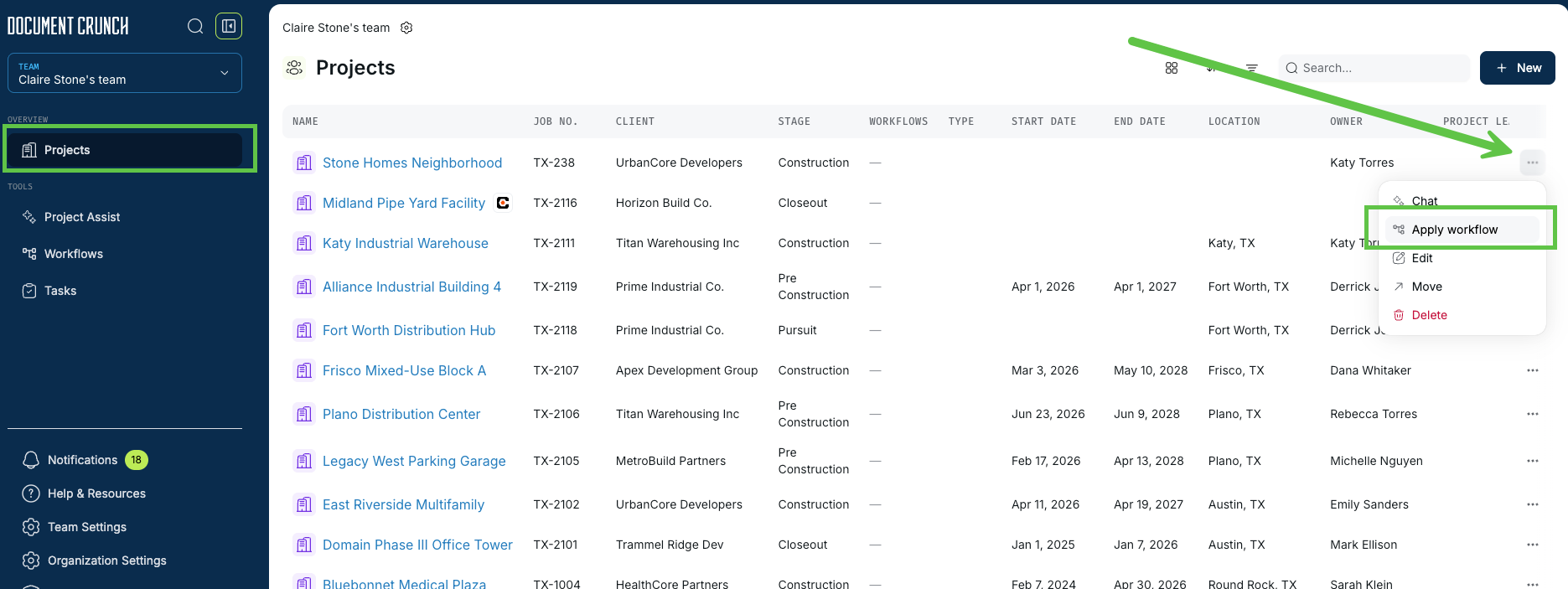
Task: Click the Search projects field
Action: (1374, 68)
